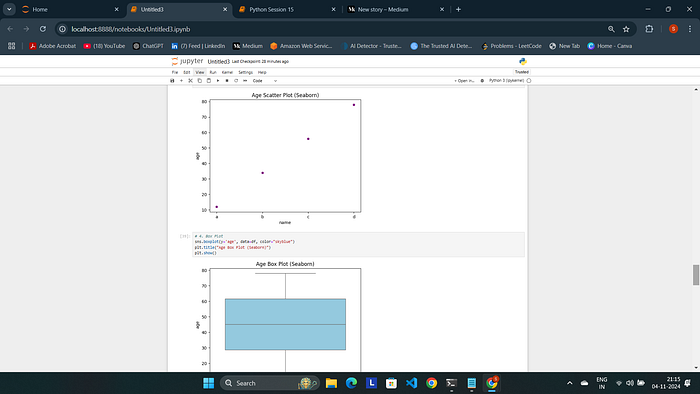Click the notebook vertical scrollbar thumb
The image size is (700, 394).
click(696, 274)
